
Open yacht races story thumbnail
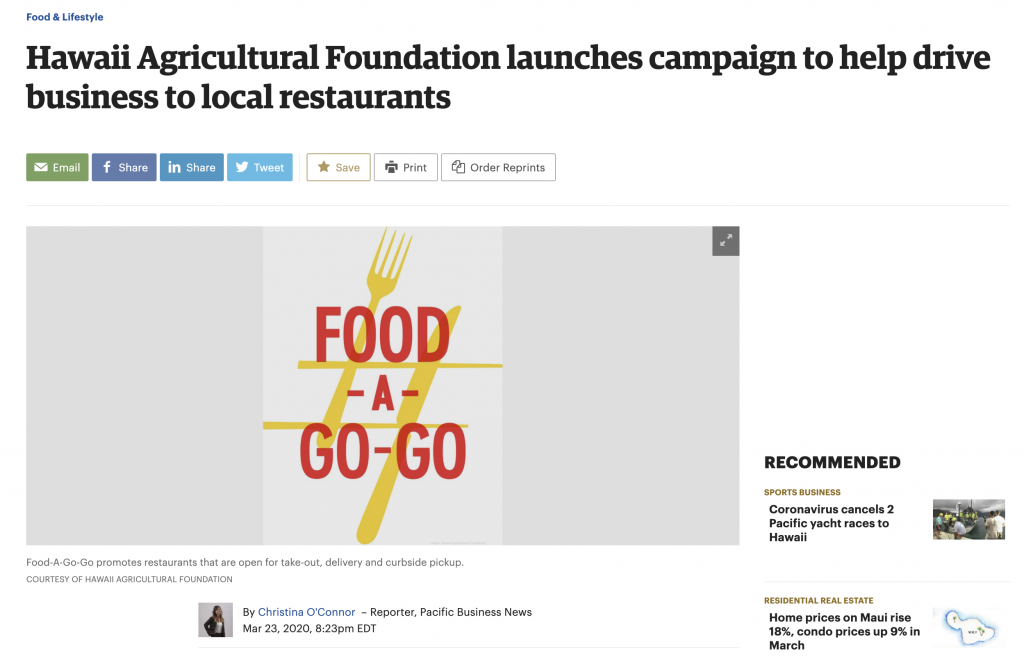[x=968, y=519]
